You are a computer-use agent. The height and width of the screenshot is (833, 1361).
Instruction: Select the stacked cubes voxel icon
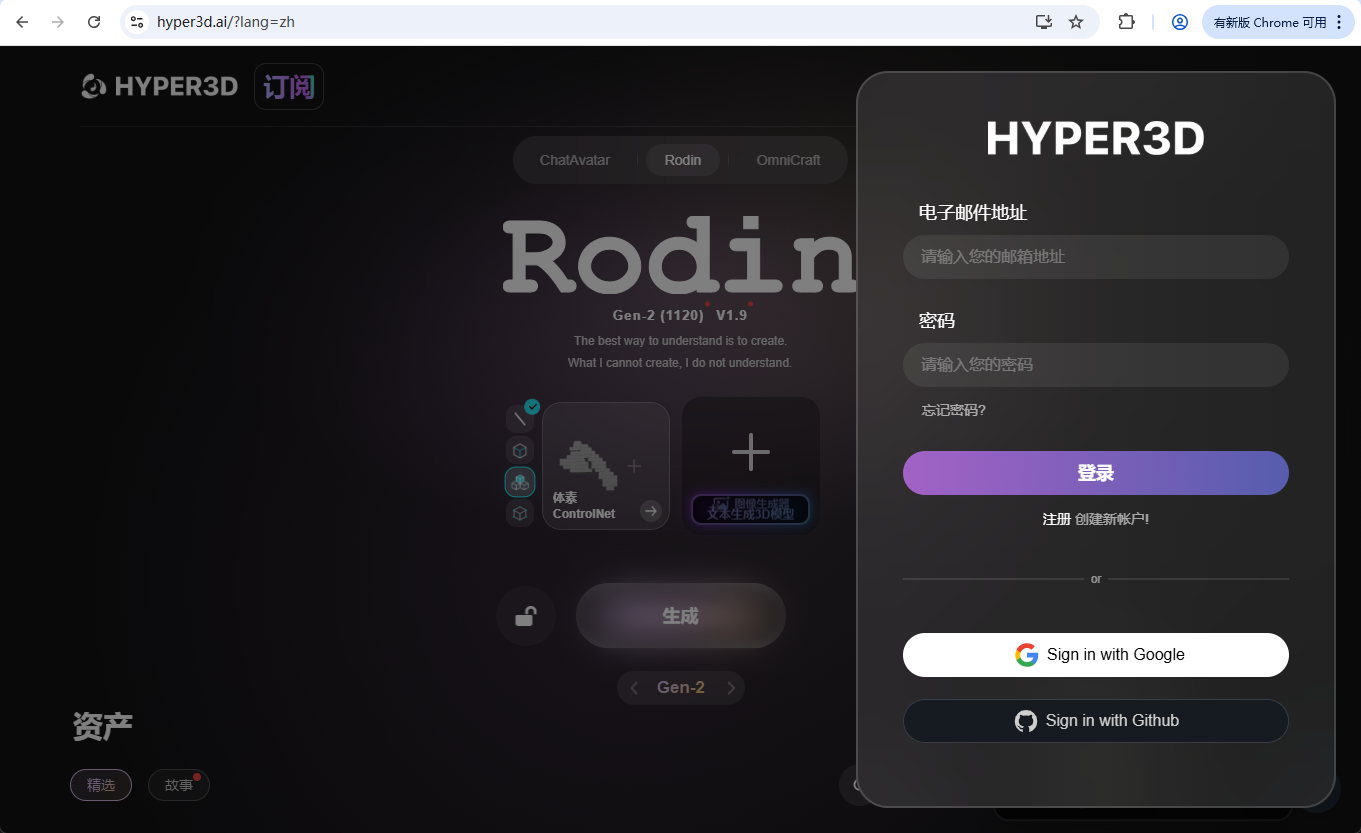[x=520, y=482]
